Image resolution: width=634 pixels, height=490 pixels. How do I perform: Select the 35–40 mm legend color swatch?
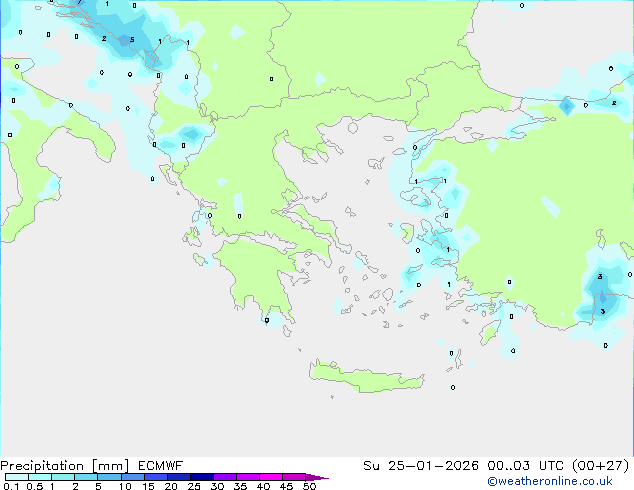247,477
